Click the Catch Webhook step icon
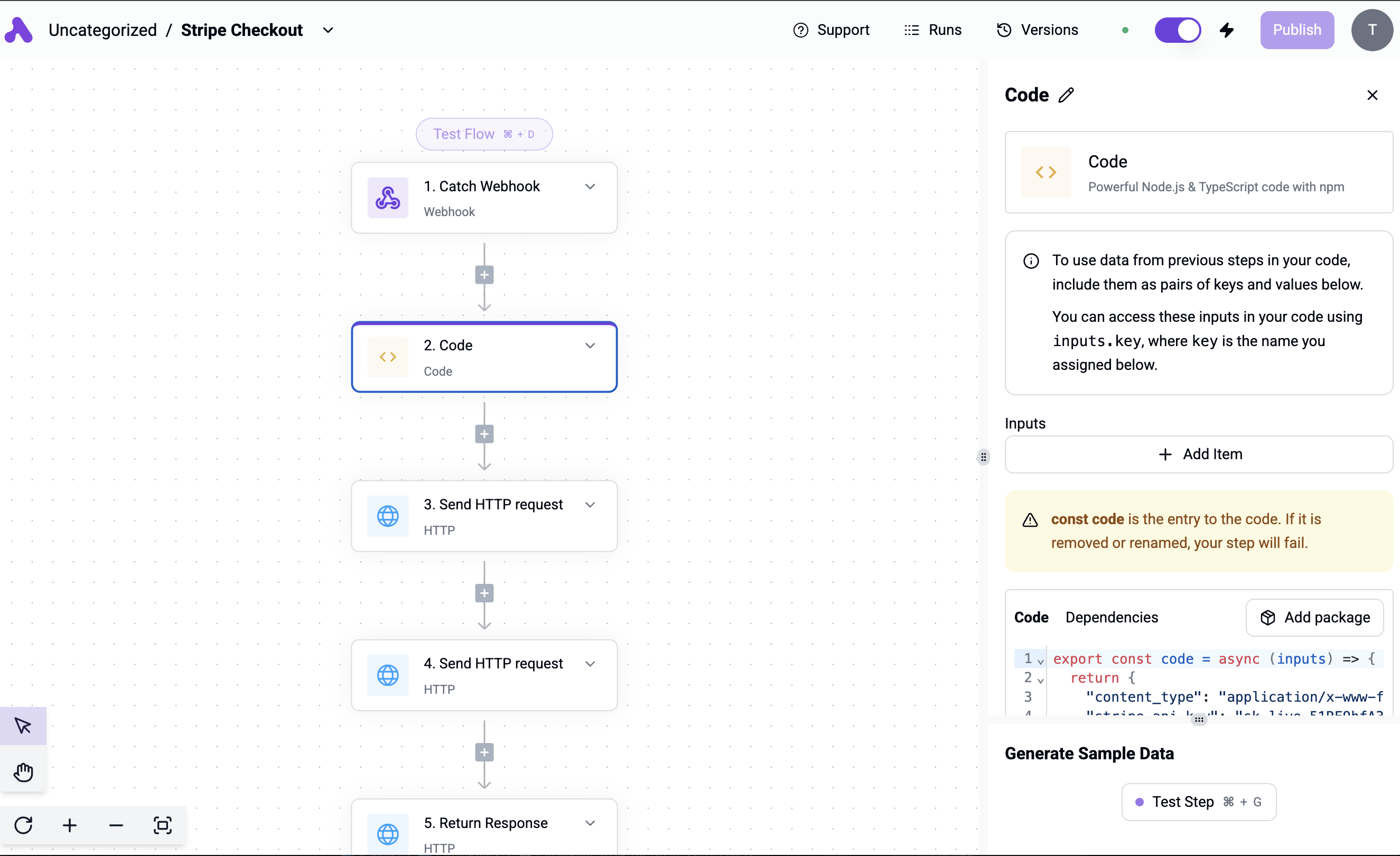This screenshot has height=856, width=1400. (387, 198)
